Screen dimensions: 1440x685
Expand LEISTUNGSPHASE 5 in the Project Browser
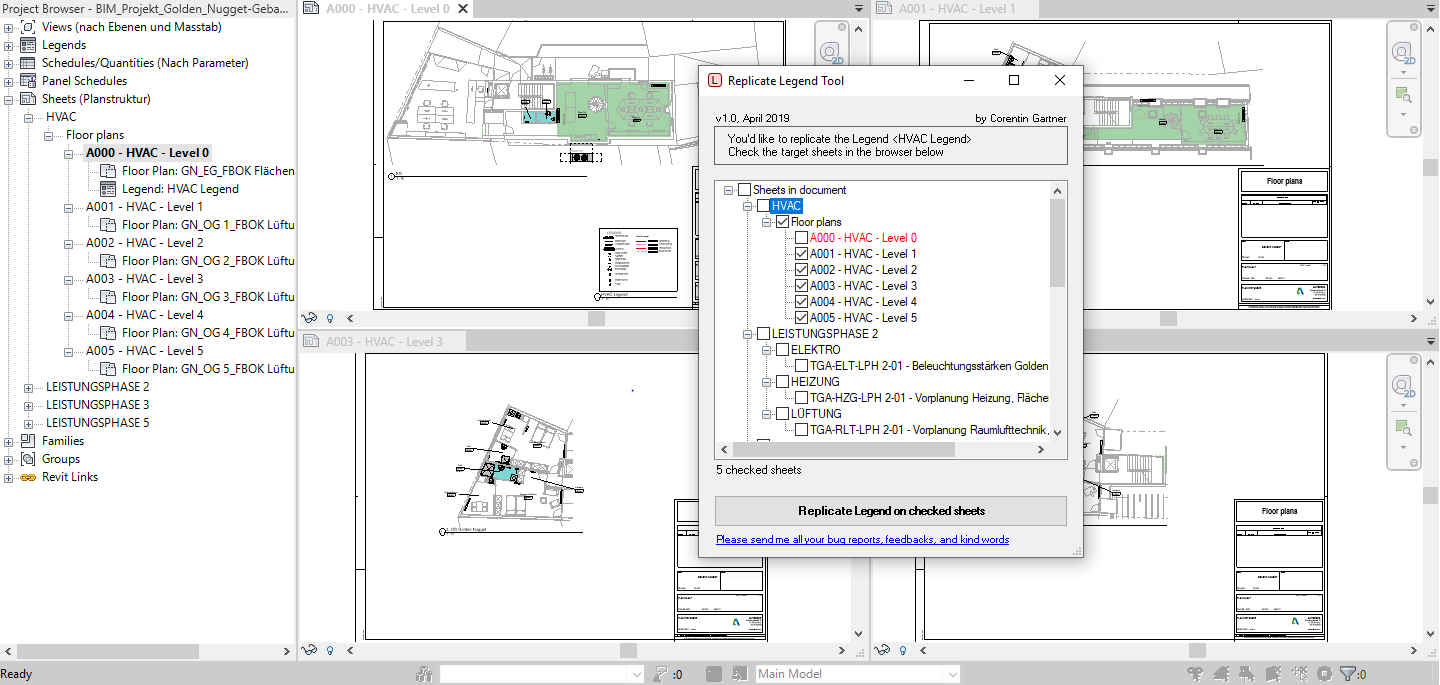pos(27,422)
